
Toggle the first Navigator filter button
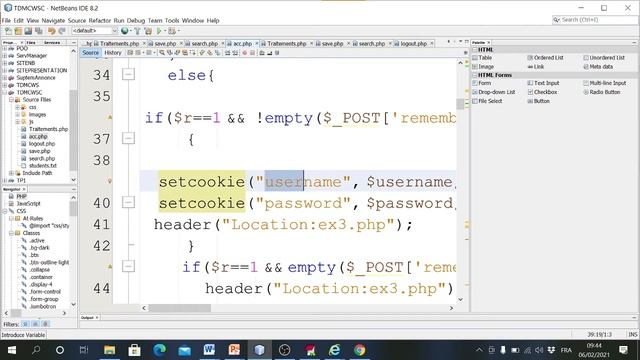[25, 324]
